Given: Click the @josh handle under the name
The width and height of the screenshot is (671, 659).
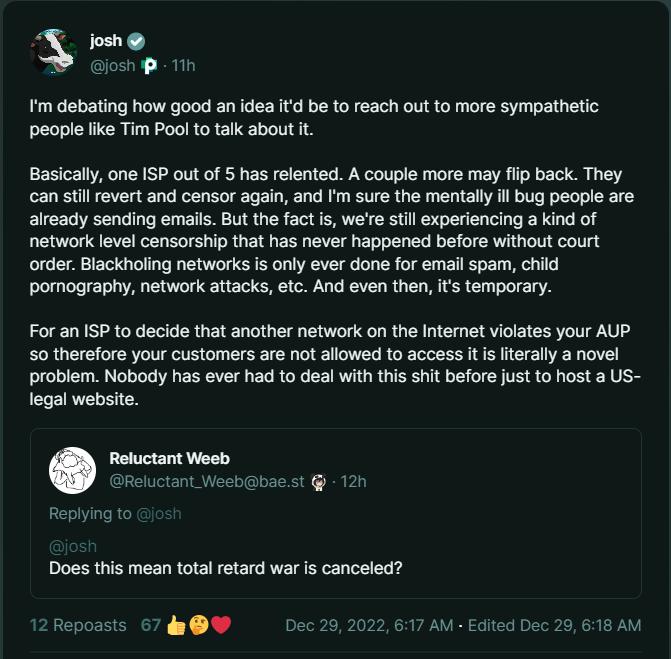Looking at the screenshot, I should 112,66.
